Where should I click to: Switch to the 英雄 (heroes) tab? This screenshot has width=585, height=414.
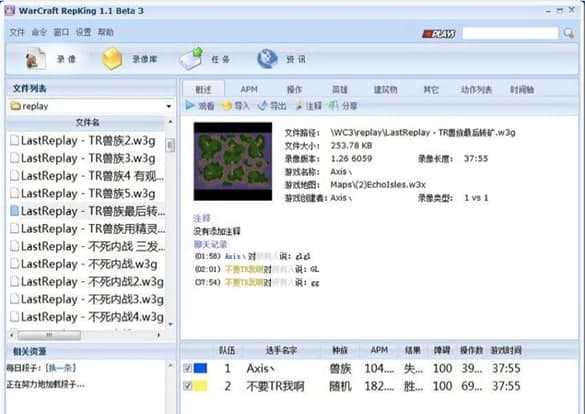pyautogui.click(x=340, y=90)
